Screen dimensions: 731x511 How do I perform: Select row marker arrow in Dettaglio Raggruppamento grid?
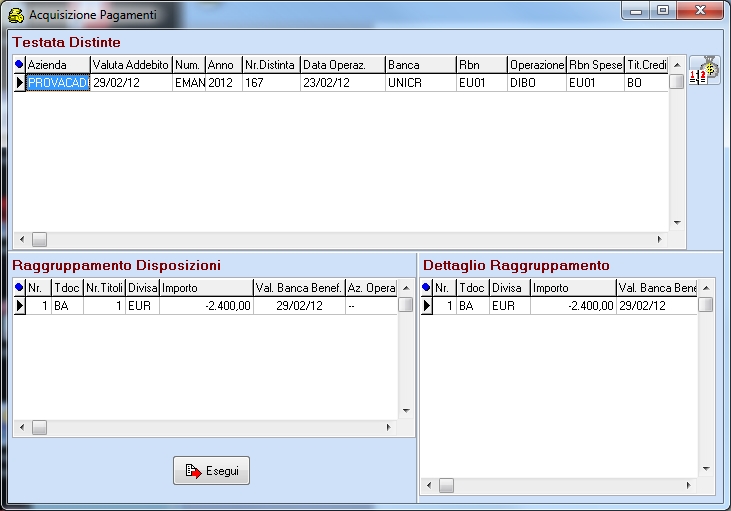click(x=427, y=305)
